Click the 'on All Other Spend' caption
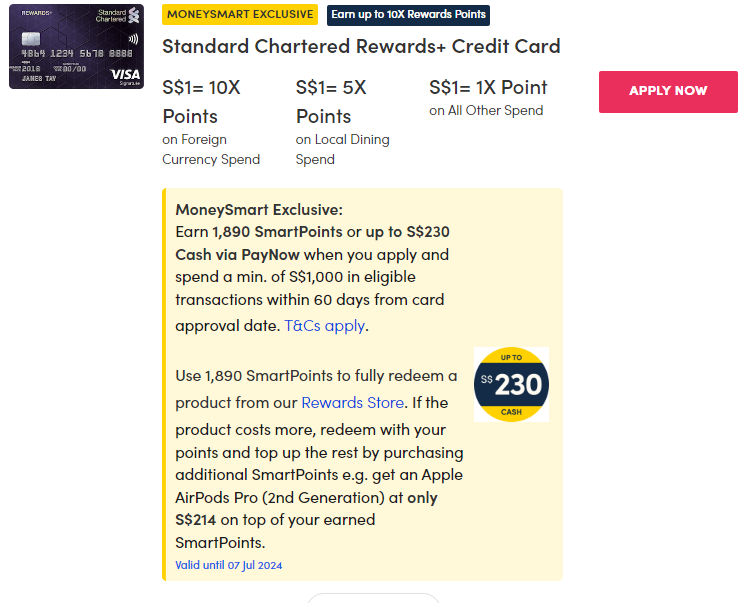The height and width of the screenshot is (603, 745). pyautogui.click(x=486, y=111)
